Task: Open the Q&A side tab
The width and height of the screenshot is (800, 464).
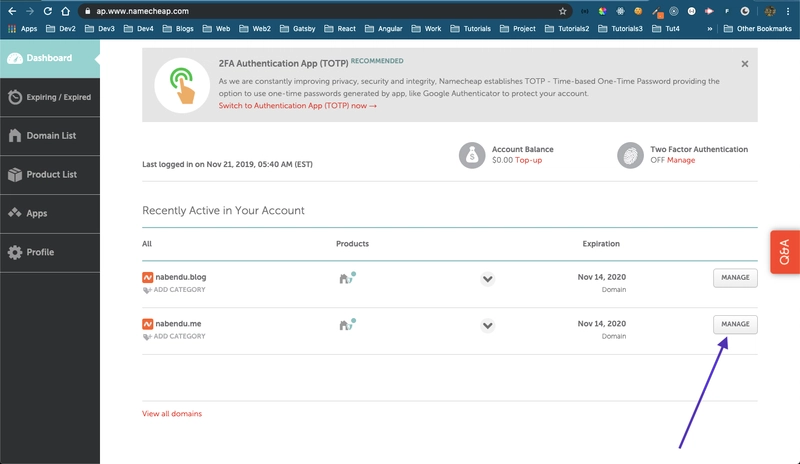Action: (785, 252)
